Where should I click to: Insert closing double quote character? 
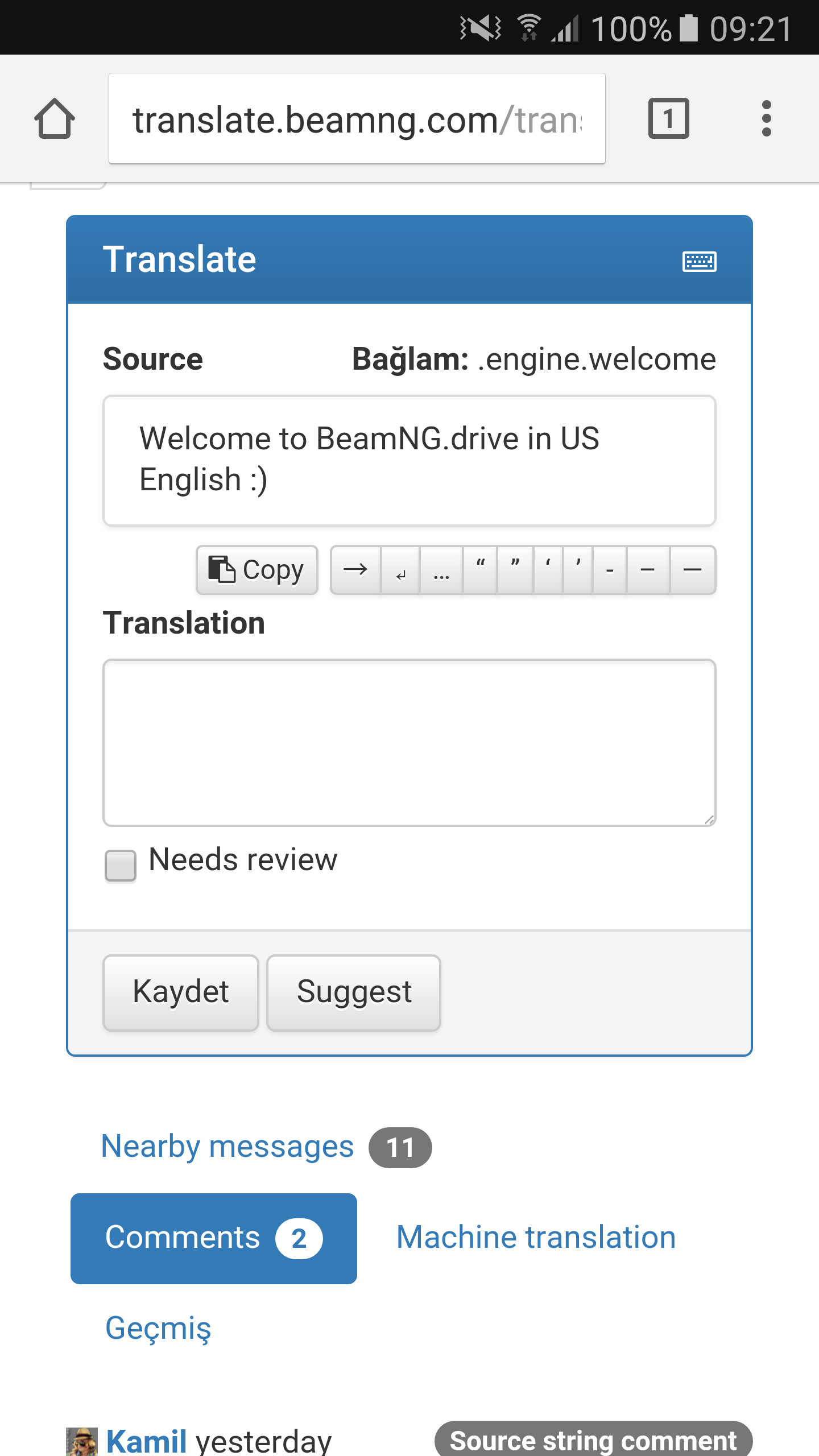click(x=515, y=570)
